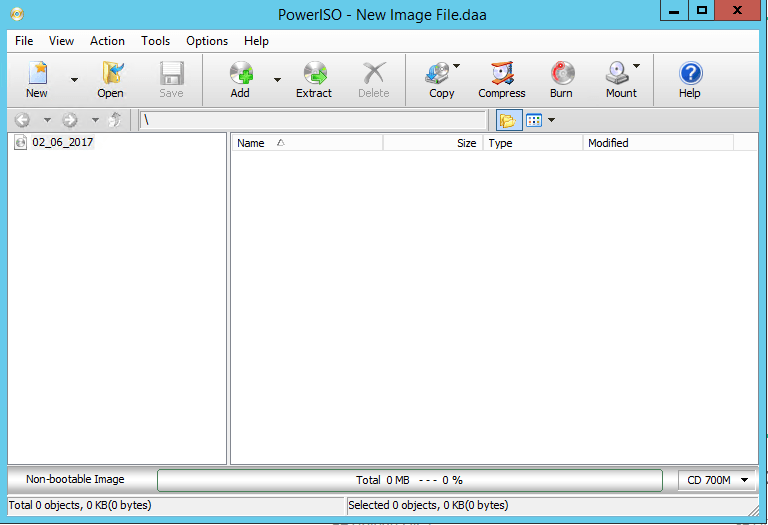Viewport: 768px width, 525px height.
Task: Open the Action menu
Action: pos(107,41)
